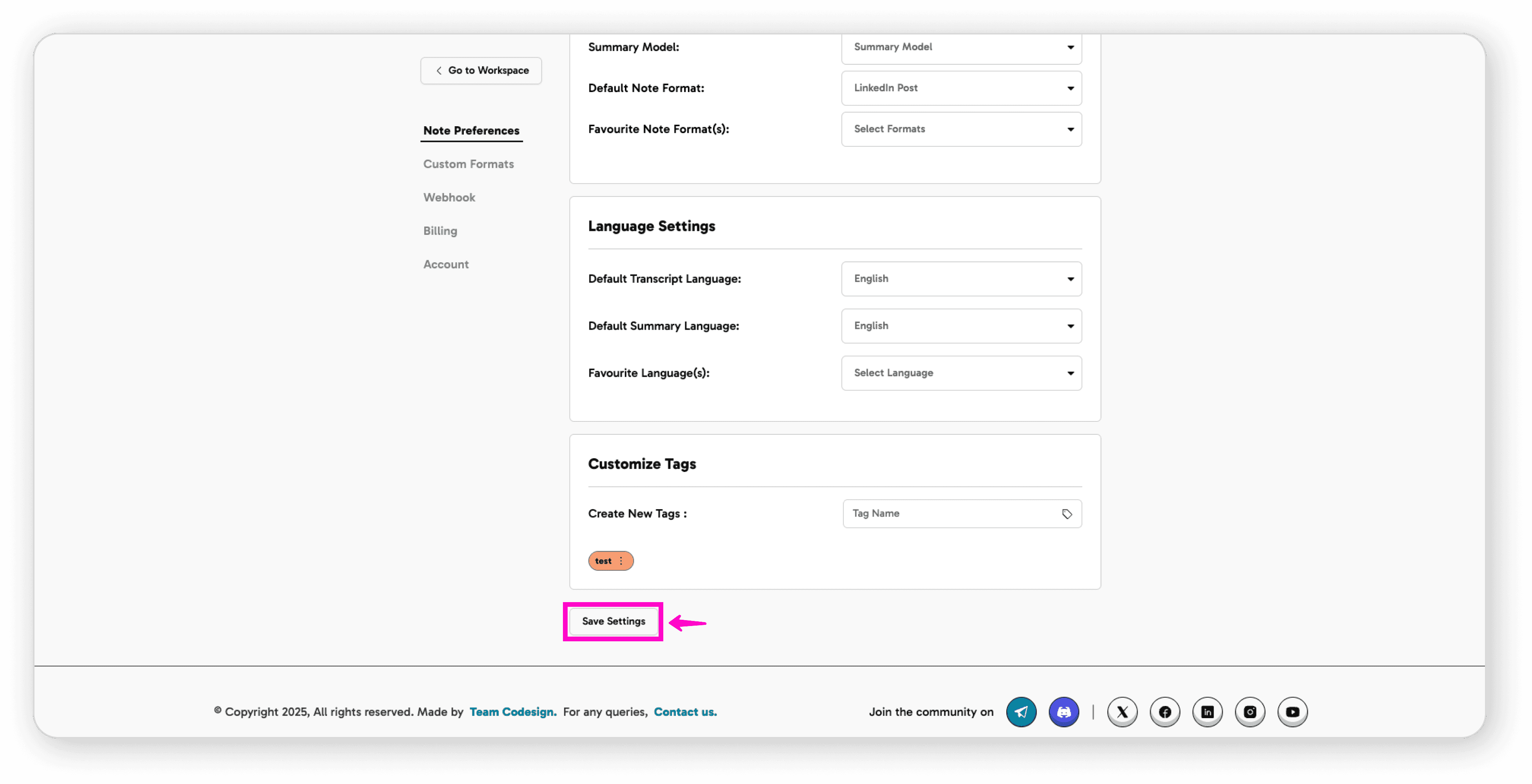Open the Discord community icon
Screen dimensions: 1532x784
(1064, 711)
